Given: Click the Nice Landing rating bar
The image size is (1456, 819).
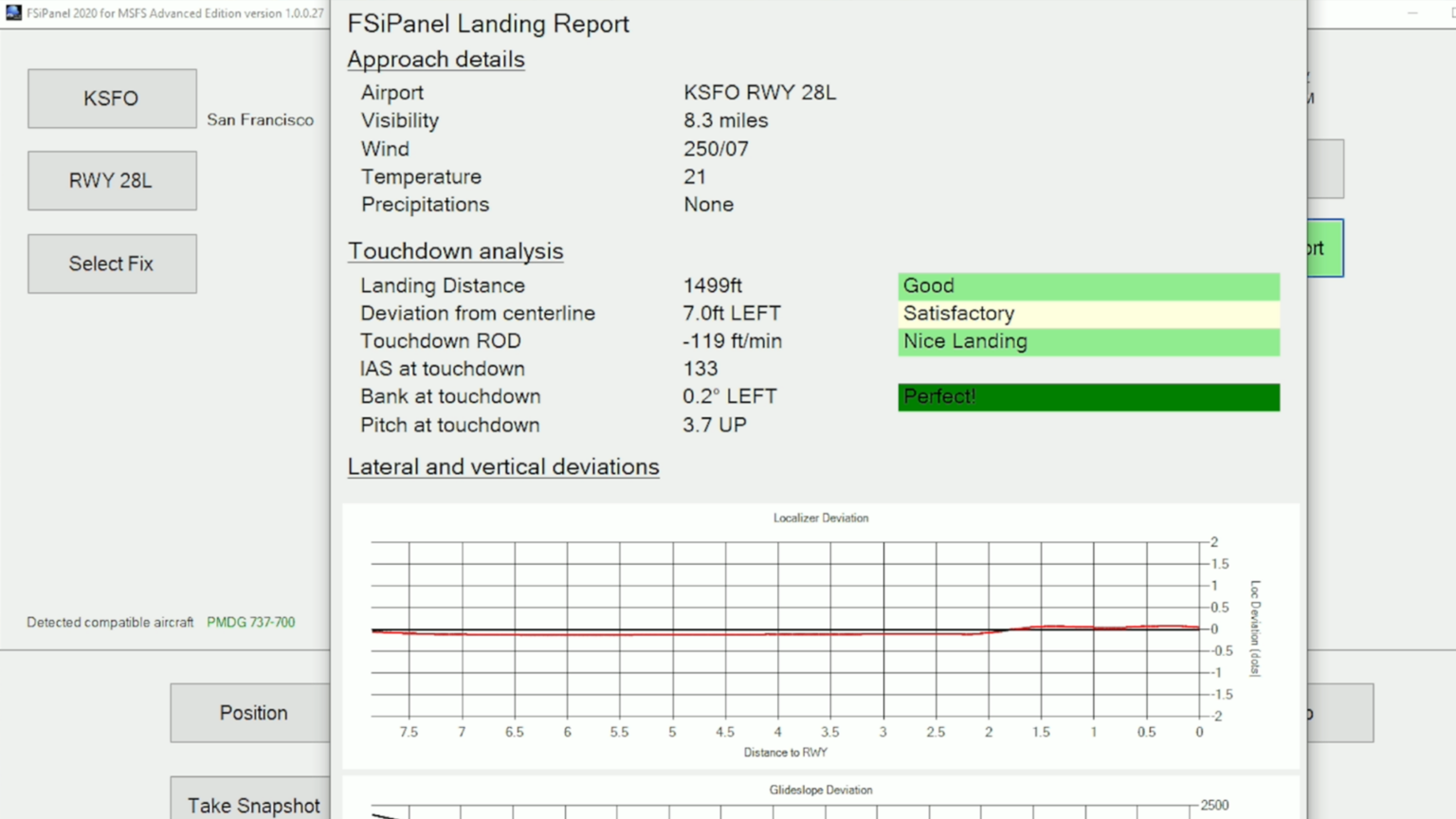Looking at the screenshot, I should click(x=1089, y=342).
